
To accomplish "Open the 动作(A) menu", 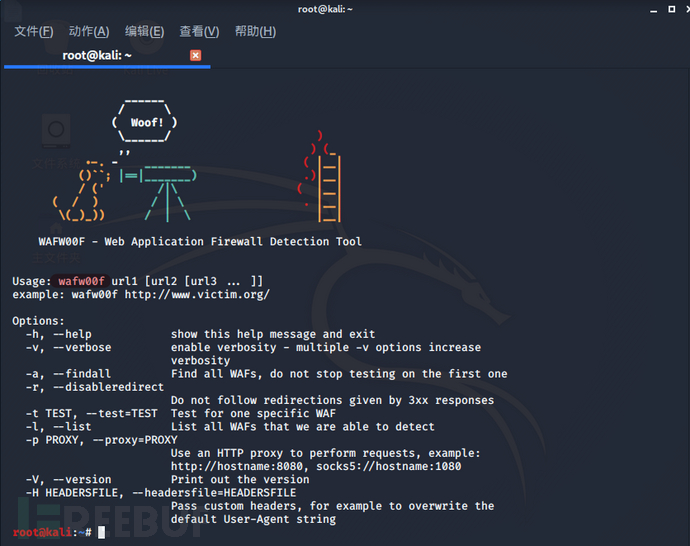I will pos(89,32).
